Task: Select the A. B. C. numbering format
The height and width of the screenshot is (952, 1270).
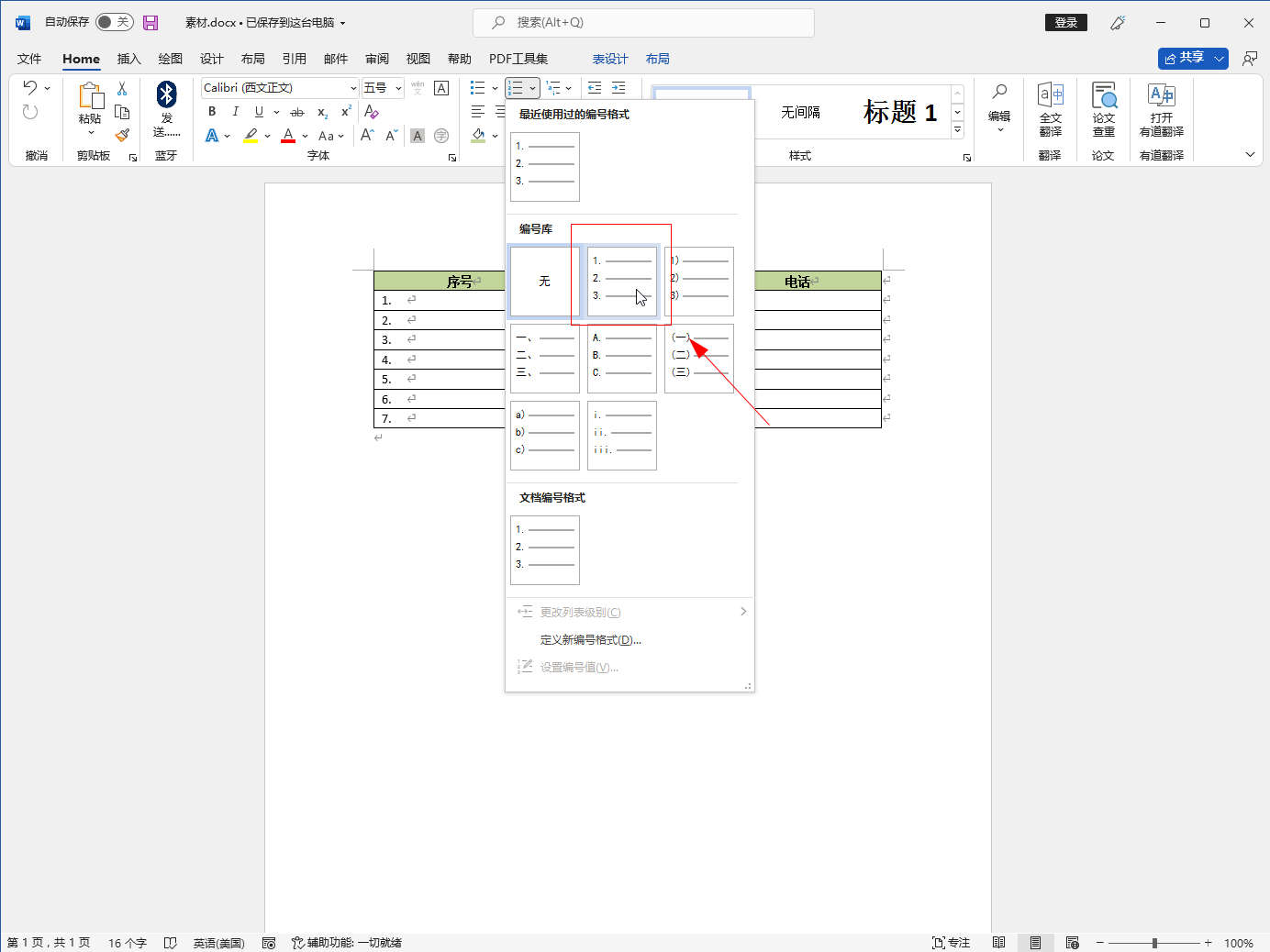Action: 622,359
